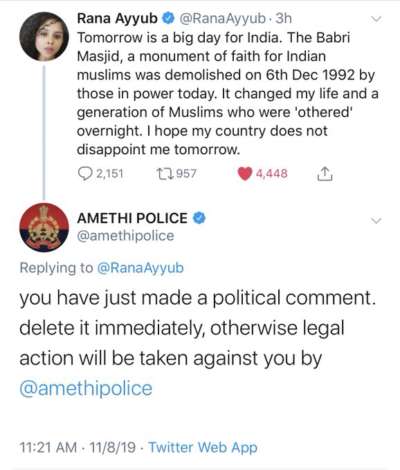400x470 pixels.
Task: Open Rana Ayyub's profile picture
Action: coord(44,36)
